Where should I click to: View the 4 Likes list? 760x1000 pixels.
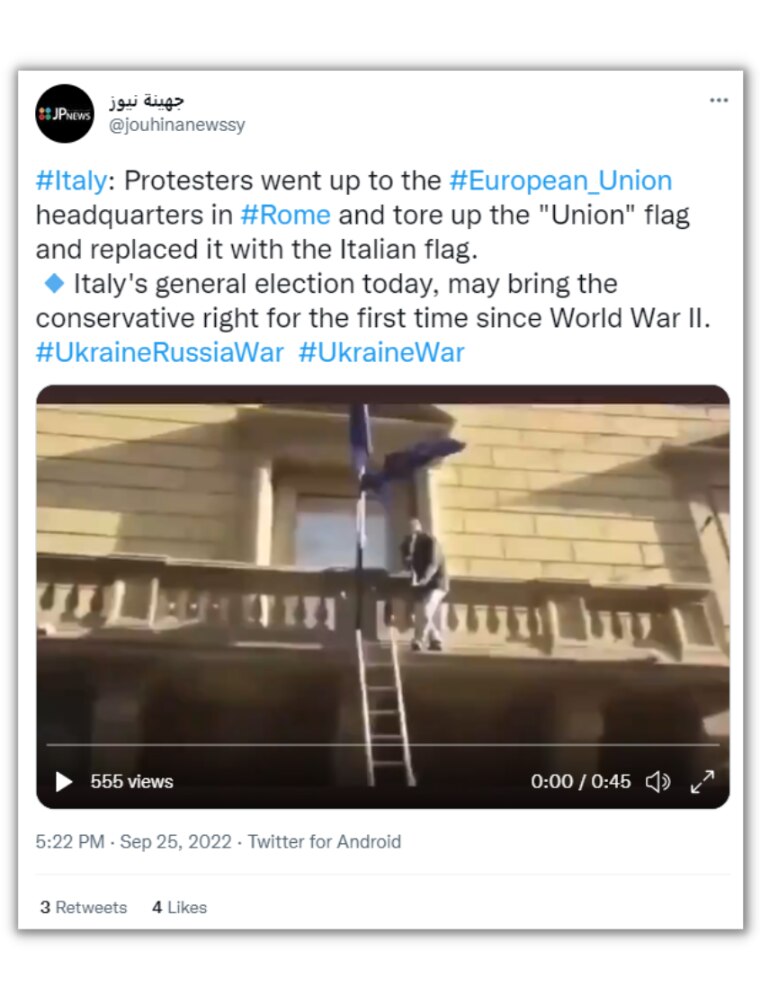[x=180, y=907]
